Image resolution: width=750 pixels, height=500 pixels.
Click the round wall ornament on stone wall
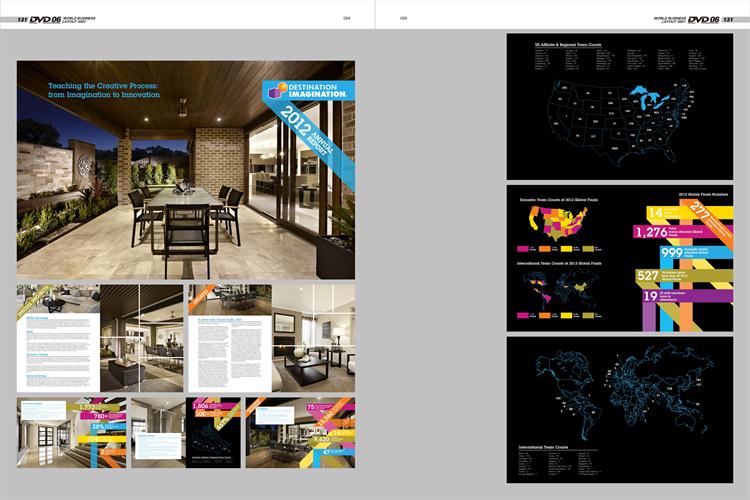(x=87, y=165)
